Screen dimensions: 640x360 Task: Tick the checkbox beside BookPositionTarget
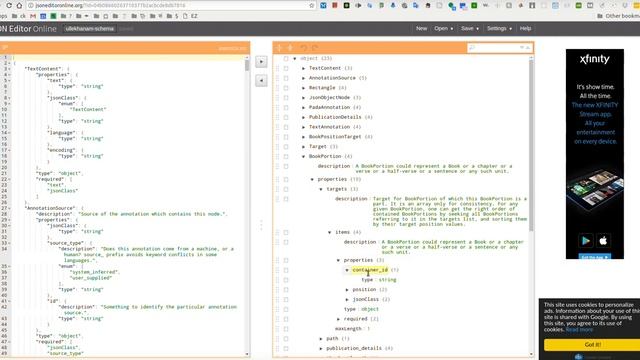(x=286, y=137)
